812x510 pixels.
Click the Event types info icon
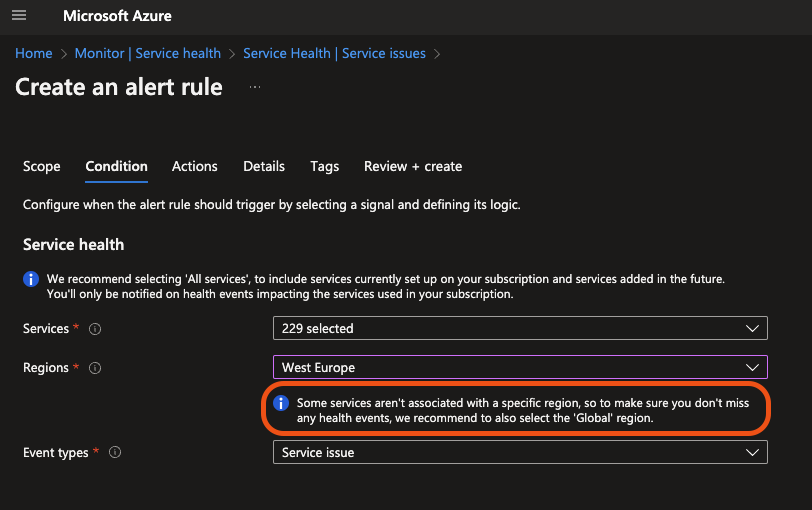[x=115, y=453]
